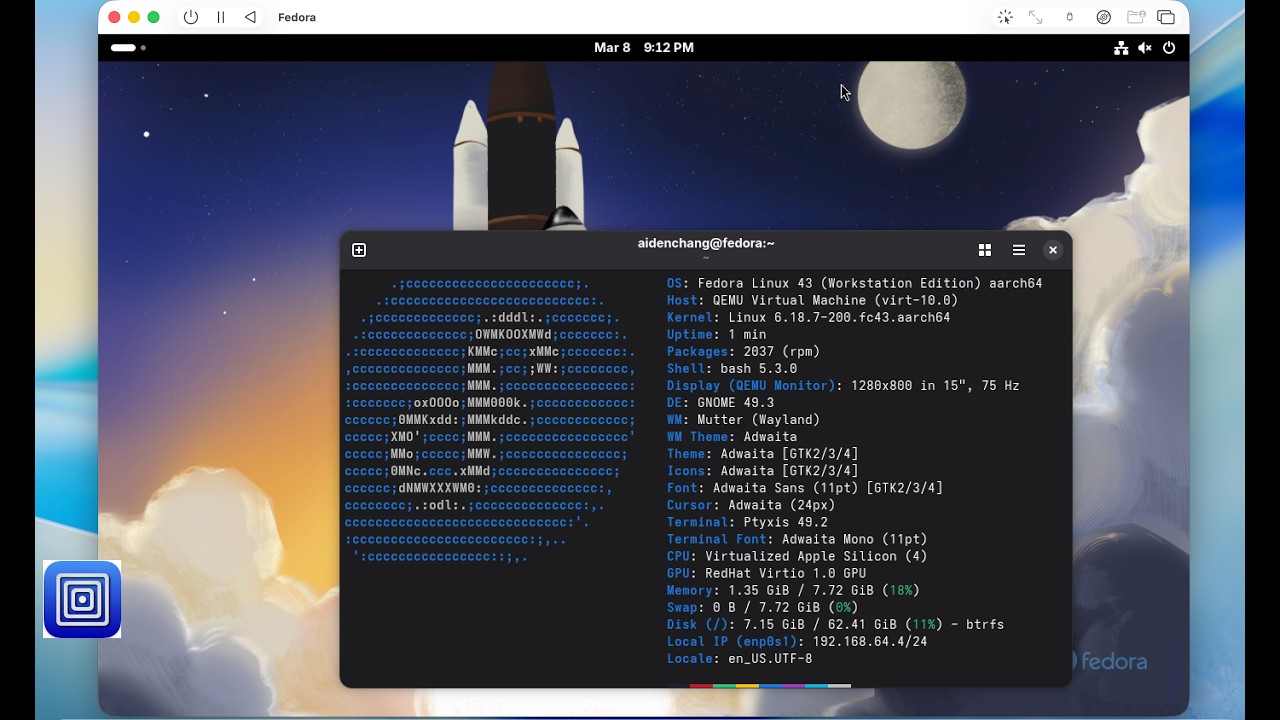The image size is (1280, 720).
Task: Open the GNOME power system menu icon
Action: point(1169,47)
